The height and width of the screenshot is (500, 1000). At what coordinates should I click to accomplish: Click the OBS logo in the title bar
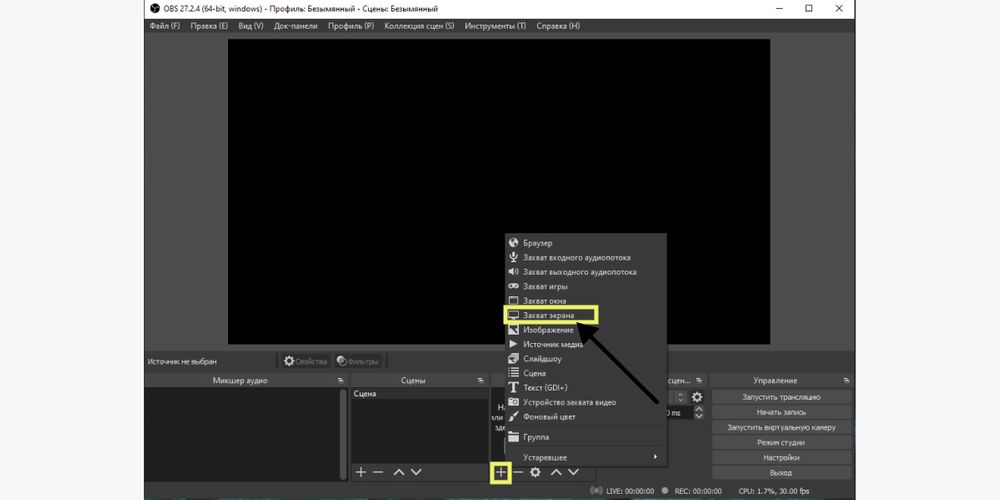154,9
